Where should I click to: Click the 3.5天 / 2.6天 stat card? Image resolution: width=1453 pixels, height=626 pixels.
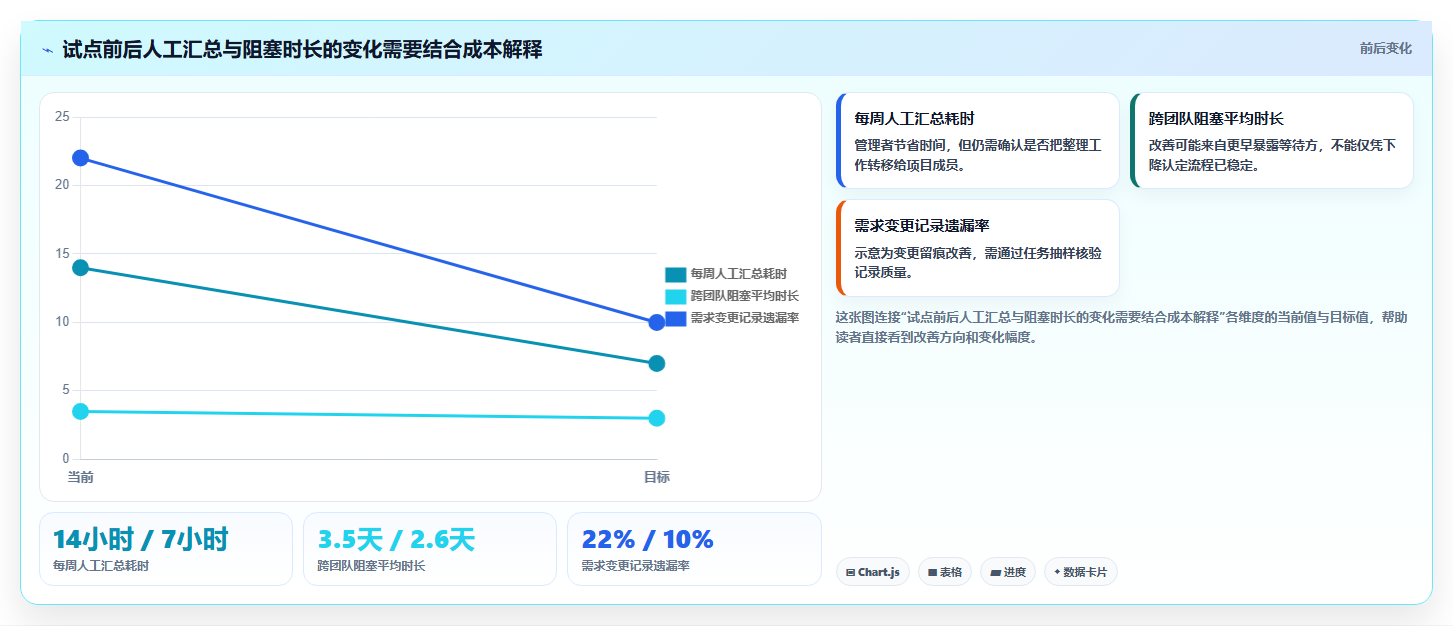430,549
